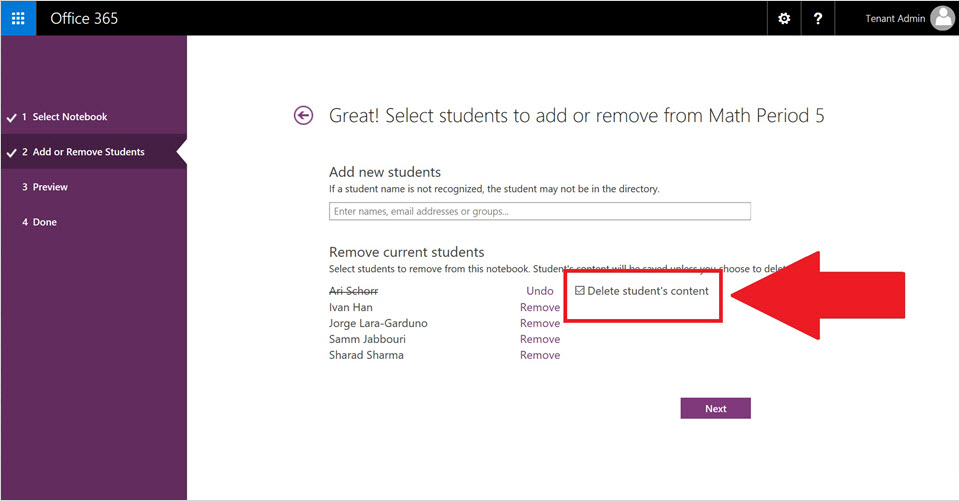
Task: Click the crossed-out Ari Schorr name
Action: [x=353, y=291]
